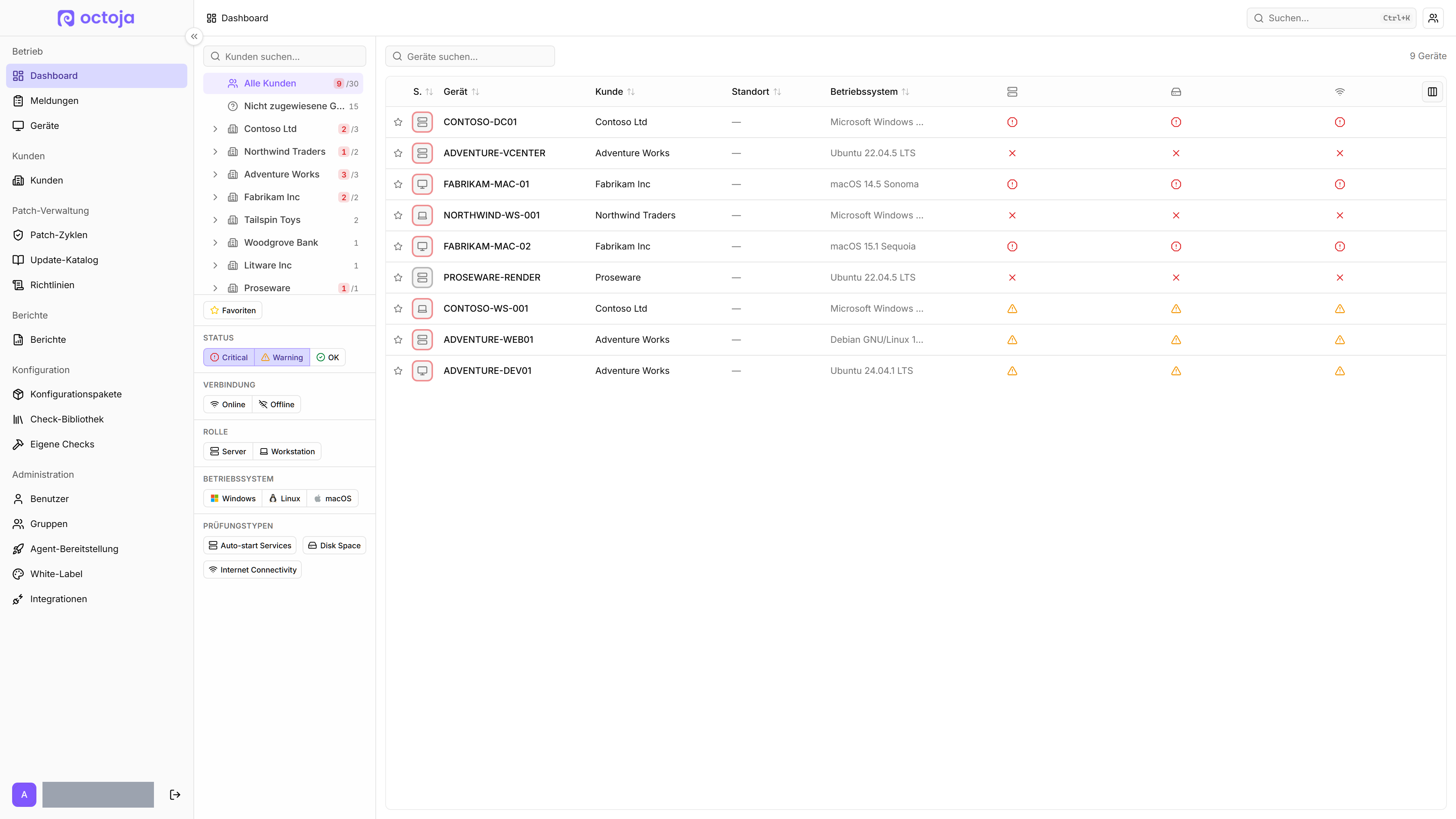Expand Adventure Works customer tree
The height and width of the screenshot is (819, 1456).
[x=215, y=175]
